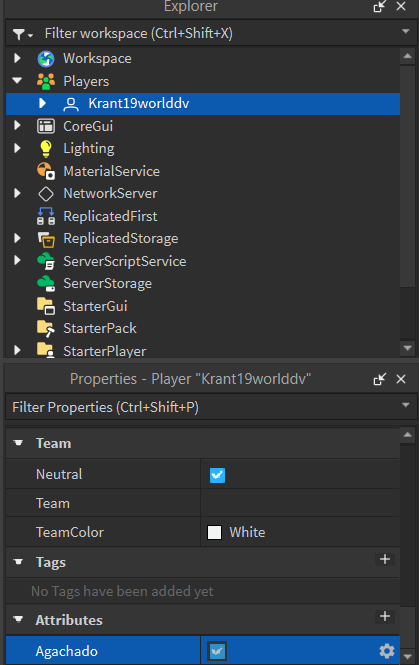
Task: Open the Explorer filter funnel menu
Action: tap(22, 34)
